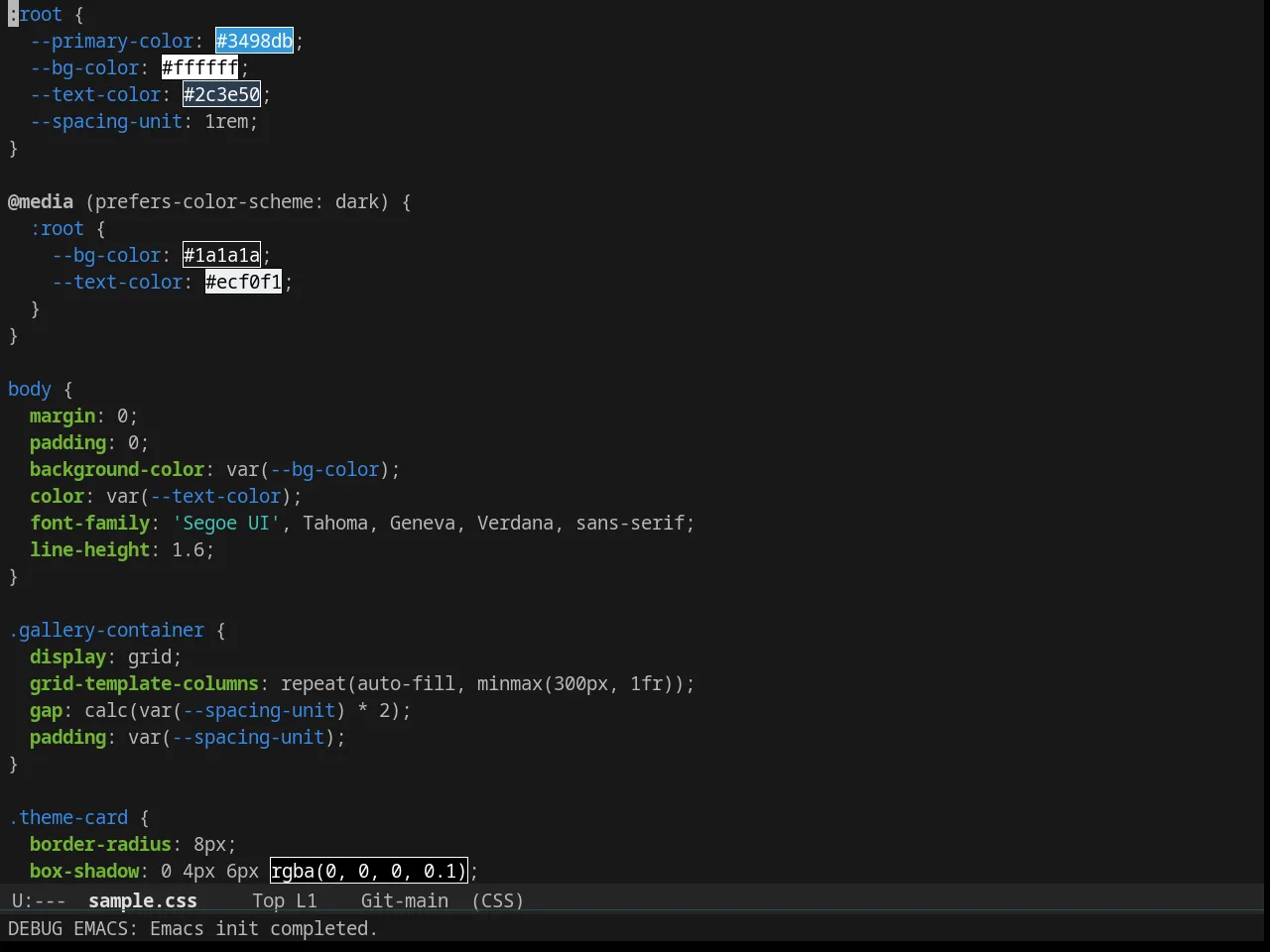Click the sans-serif fallback font
Image resolution: width=1270 pixels, height=952 pixels.
click(631, 523)
